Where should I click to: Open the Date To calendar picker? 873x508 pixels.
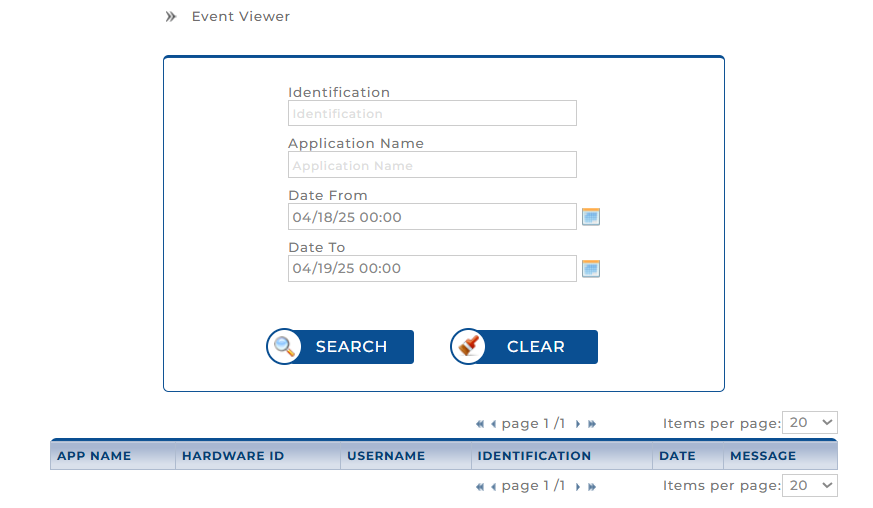pyautogui.click(x=590, y=269)
